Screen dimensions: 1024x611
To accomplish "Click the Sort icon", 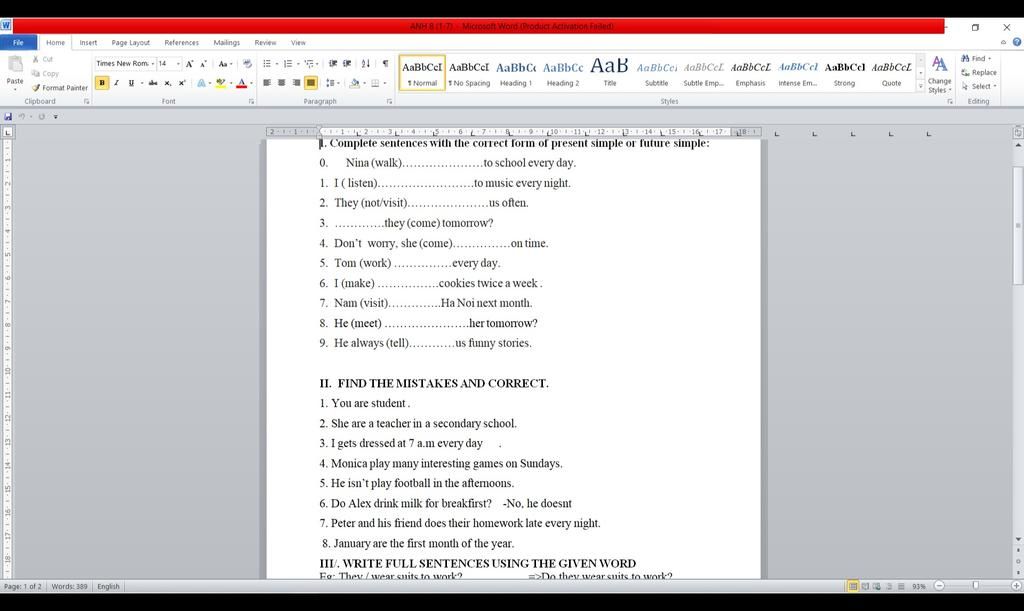I will point(366,63).
